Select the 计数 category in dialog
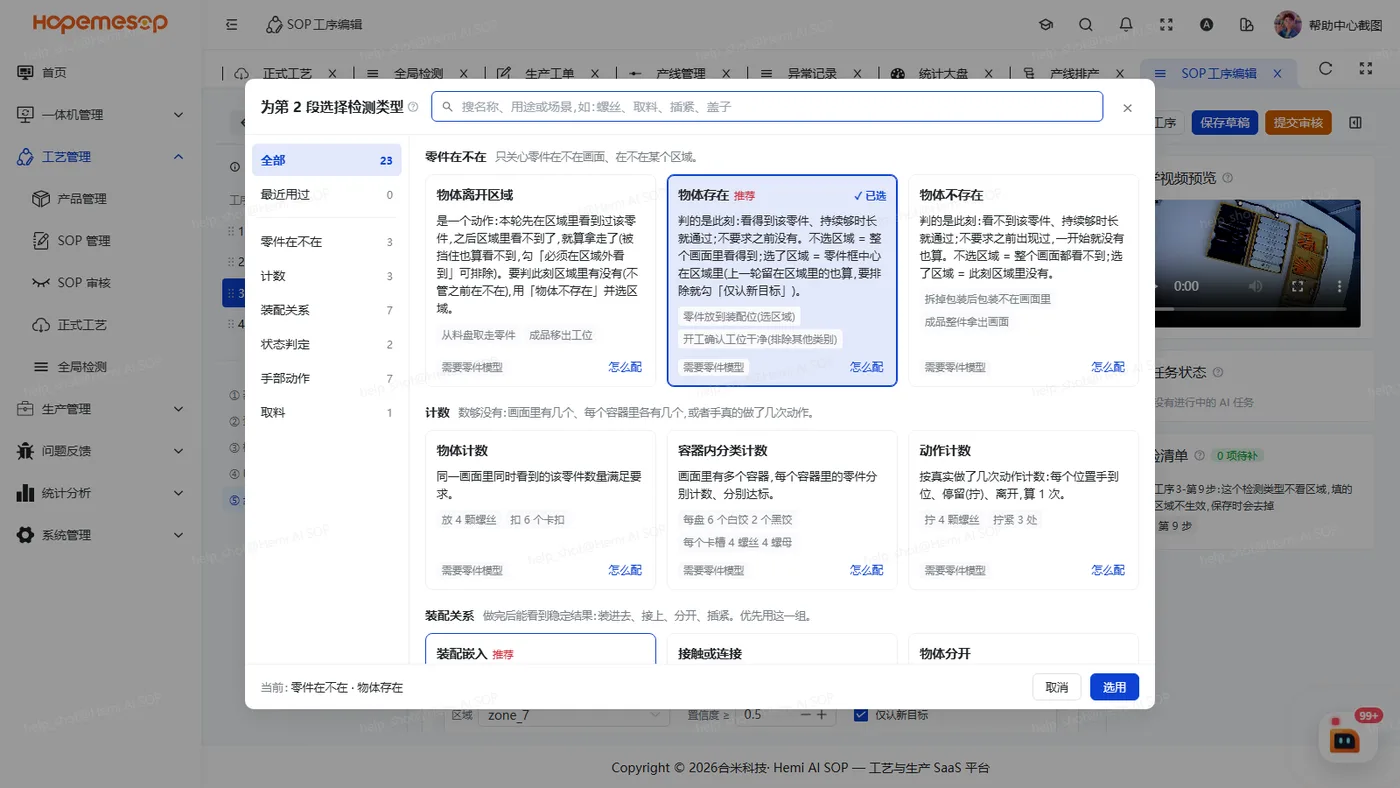Screen dimensions: 1400x788 click(x=327, y=276)
